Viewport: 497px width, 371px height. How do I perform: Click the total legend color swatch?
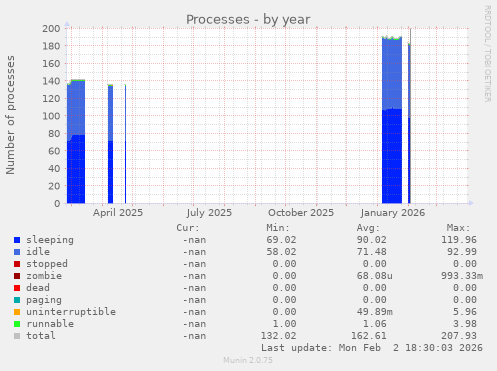click(17, 336)
